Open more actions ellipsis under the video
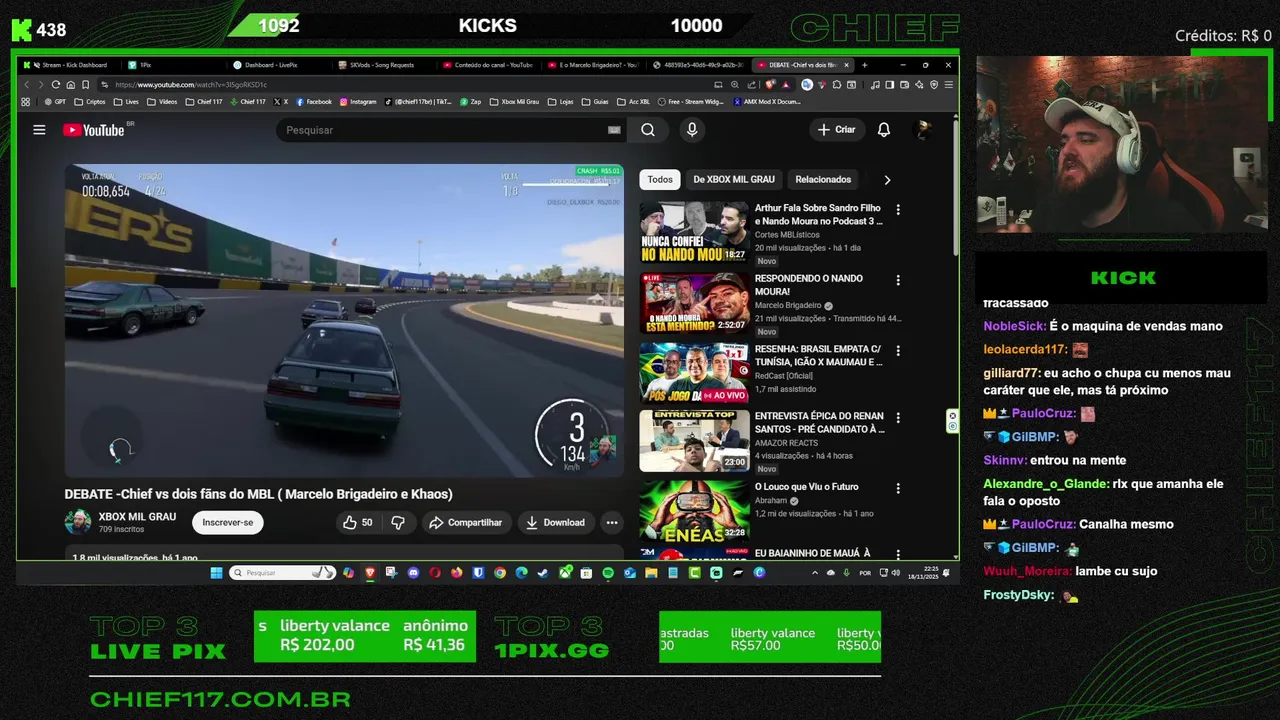Image resolution: width=1280 pixels, height=720 pixels. (x=612, y=522)
